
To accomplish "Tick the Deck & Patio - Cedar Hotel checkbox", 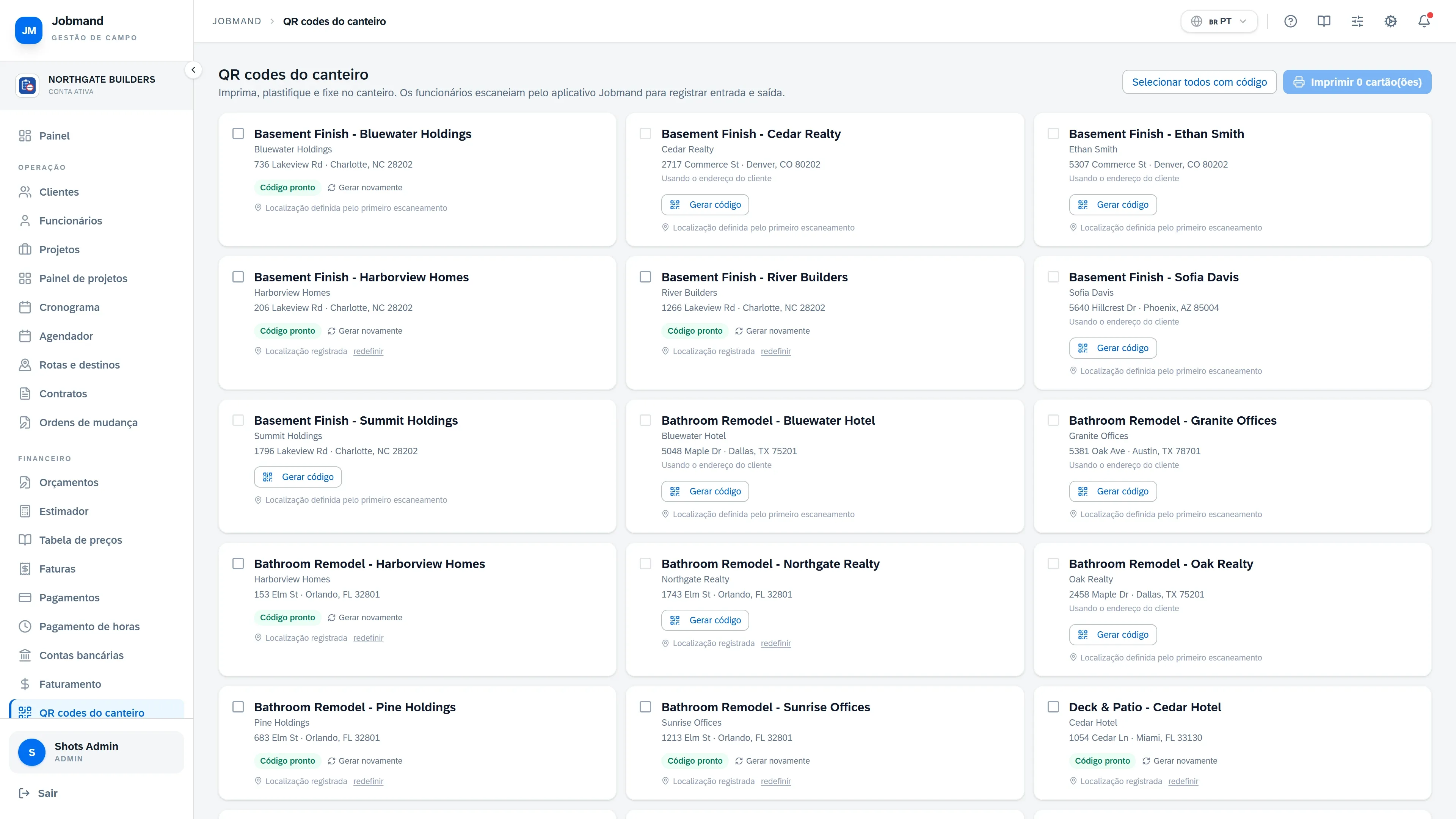I will 1053,707.
